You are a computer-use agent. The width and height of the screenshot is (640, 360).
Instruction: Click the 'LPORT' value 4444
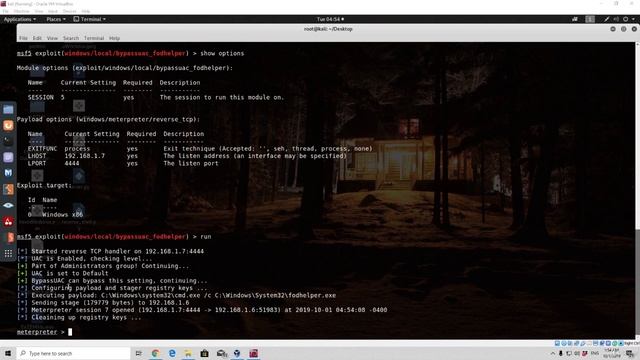tap(72, 163)
